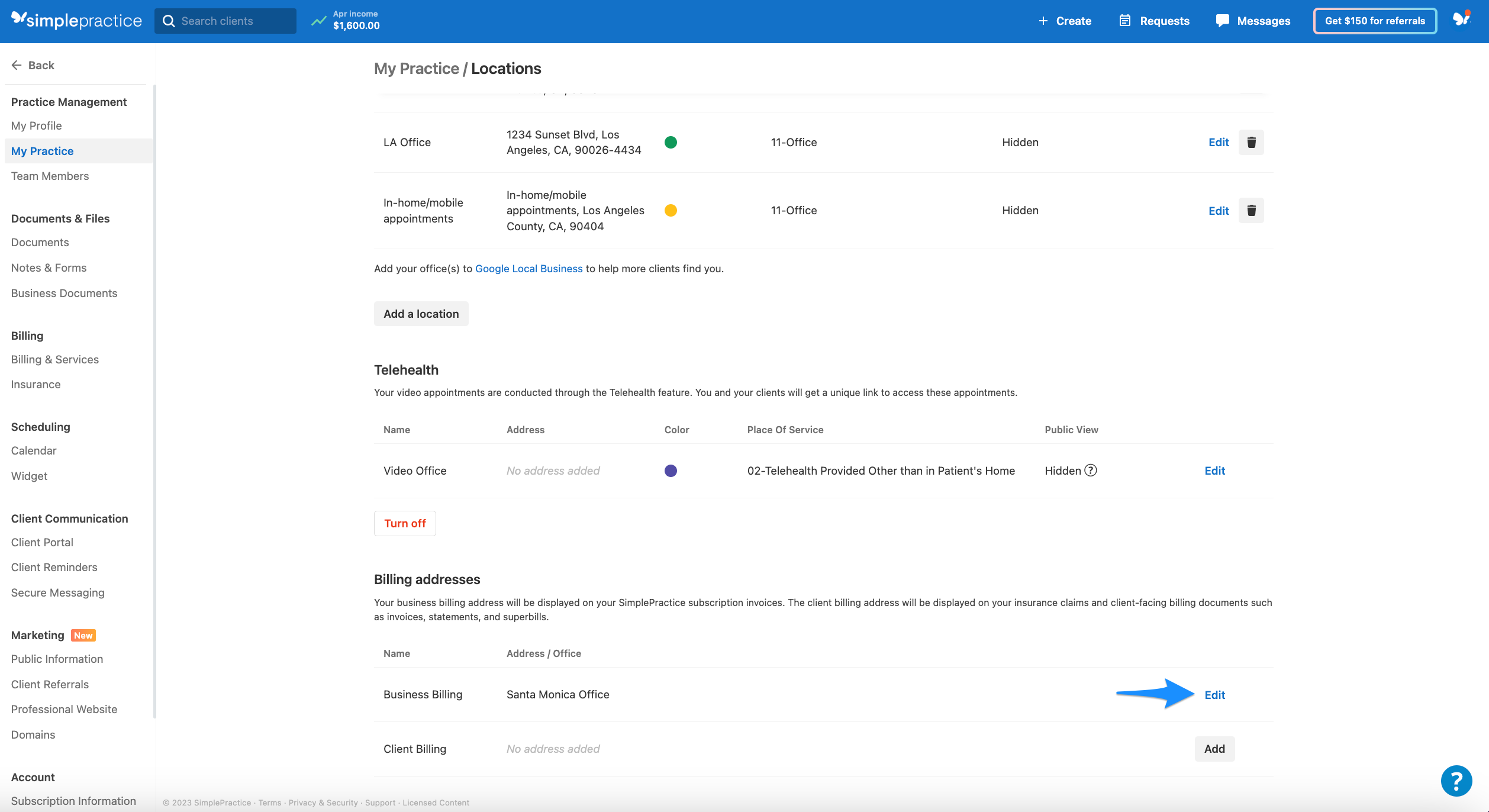The image size is (1489, 812).
Task: Go Back in settings sidebar
Action: point(33,65)
